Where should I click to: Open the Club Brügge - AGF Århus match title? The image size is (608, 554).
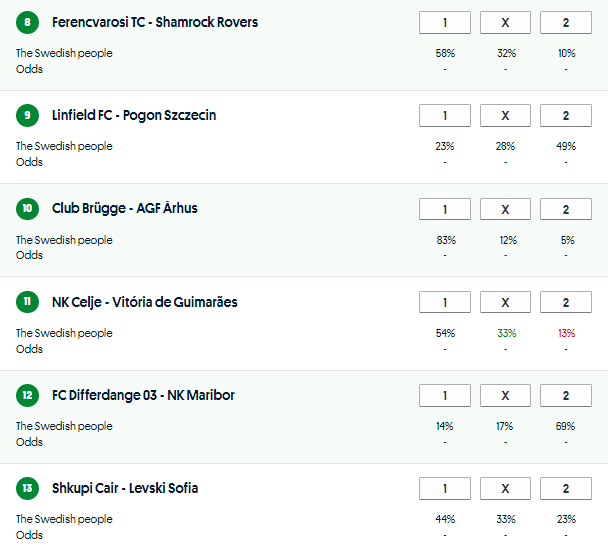coord(125,209)
